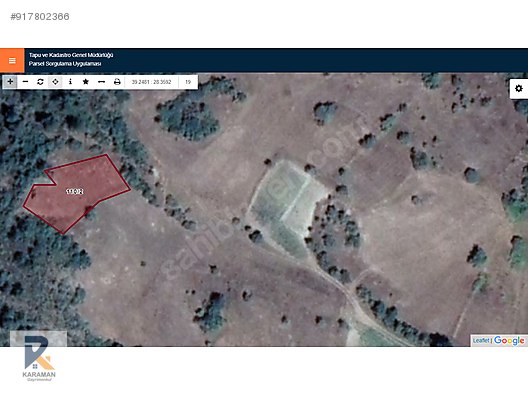Screen dimensions: 528x396
Task: Click Parsel Sorgulama Uygulaması subtitle
Action: 65,64
